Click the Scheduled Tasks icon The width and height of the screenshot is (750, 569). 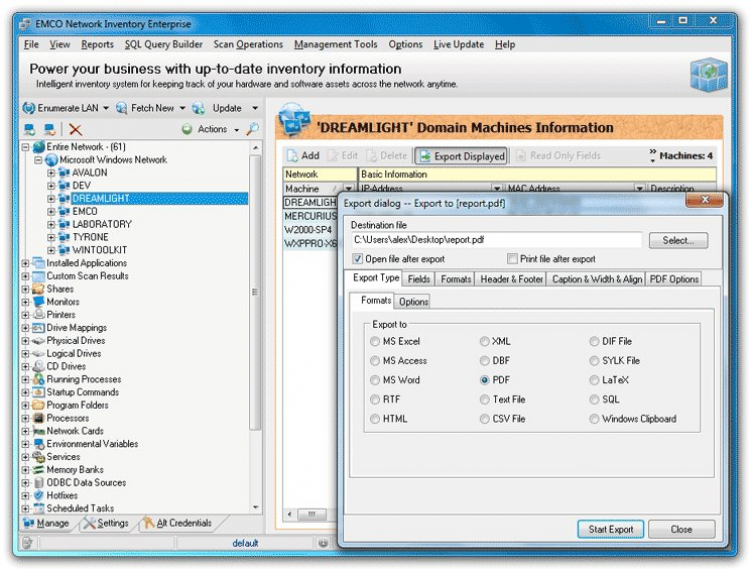(38, 508)
